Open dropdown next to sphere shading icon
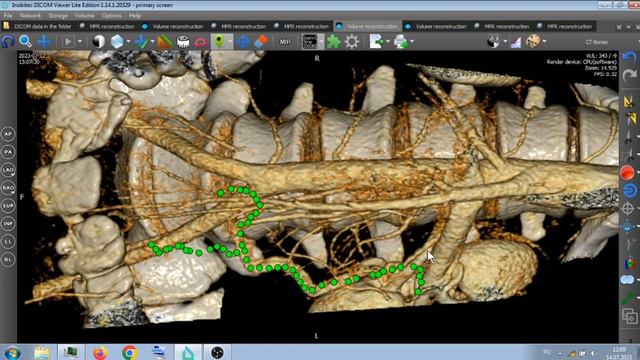Image resolution: width=640 pixels, height=360 pixels. (x=505, y=41)
